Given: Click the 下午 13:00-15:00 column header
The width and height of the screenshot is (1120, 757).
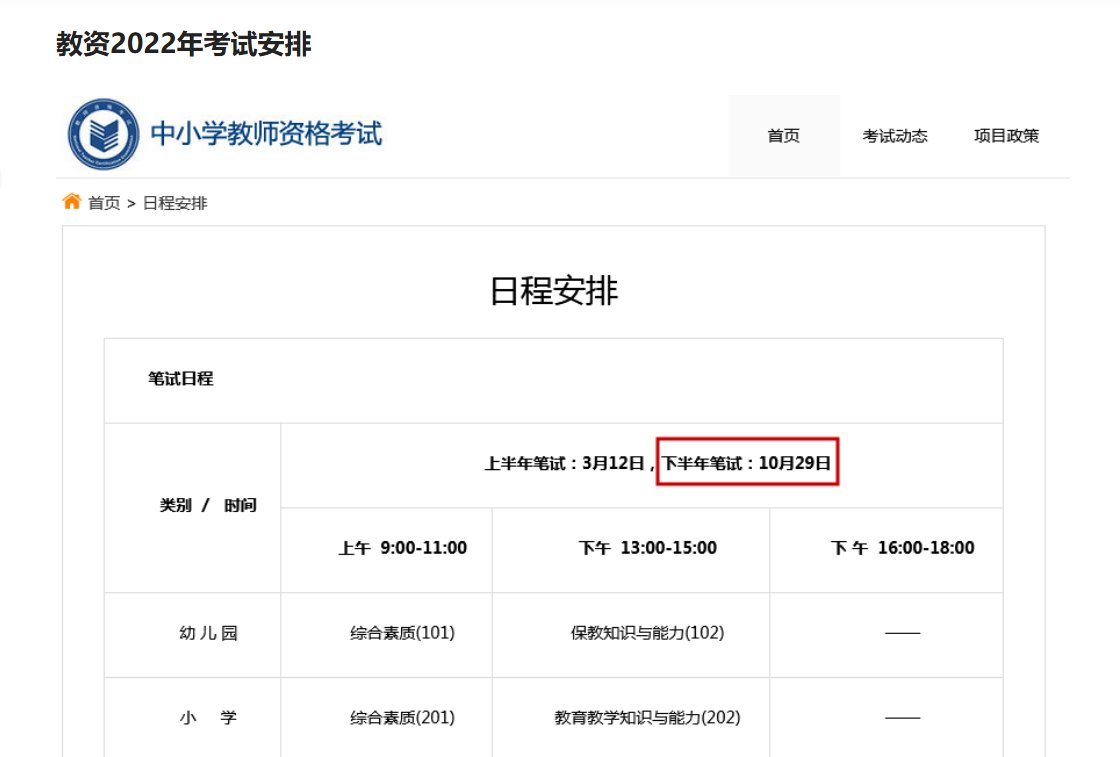Looking at the screenshot, I should (x=651, y=548).
